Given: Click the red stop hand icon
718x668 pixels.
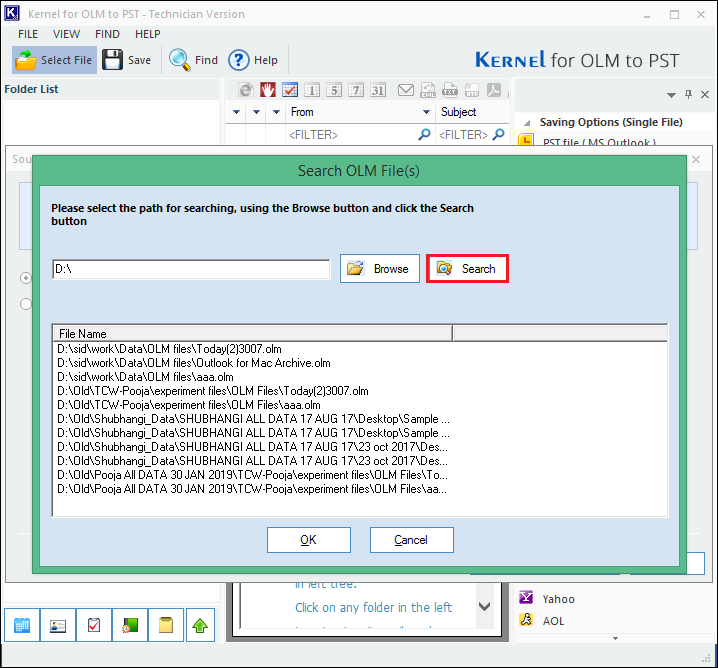Looking at the screenshot, I should [268, 90].
